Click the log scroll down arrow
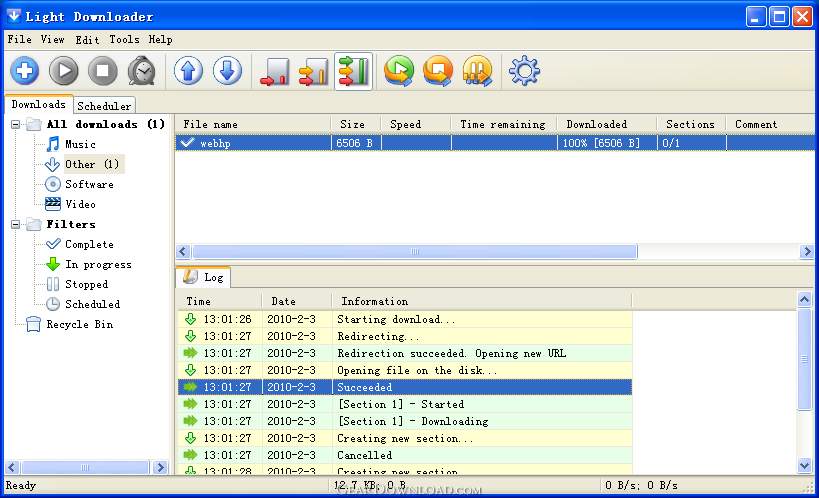819x498 pixels. (804, 465)
